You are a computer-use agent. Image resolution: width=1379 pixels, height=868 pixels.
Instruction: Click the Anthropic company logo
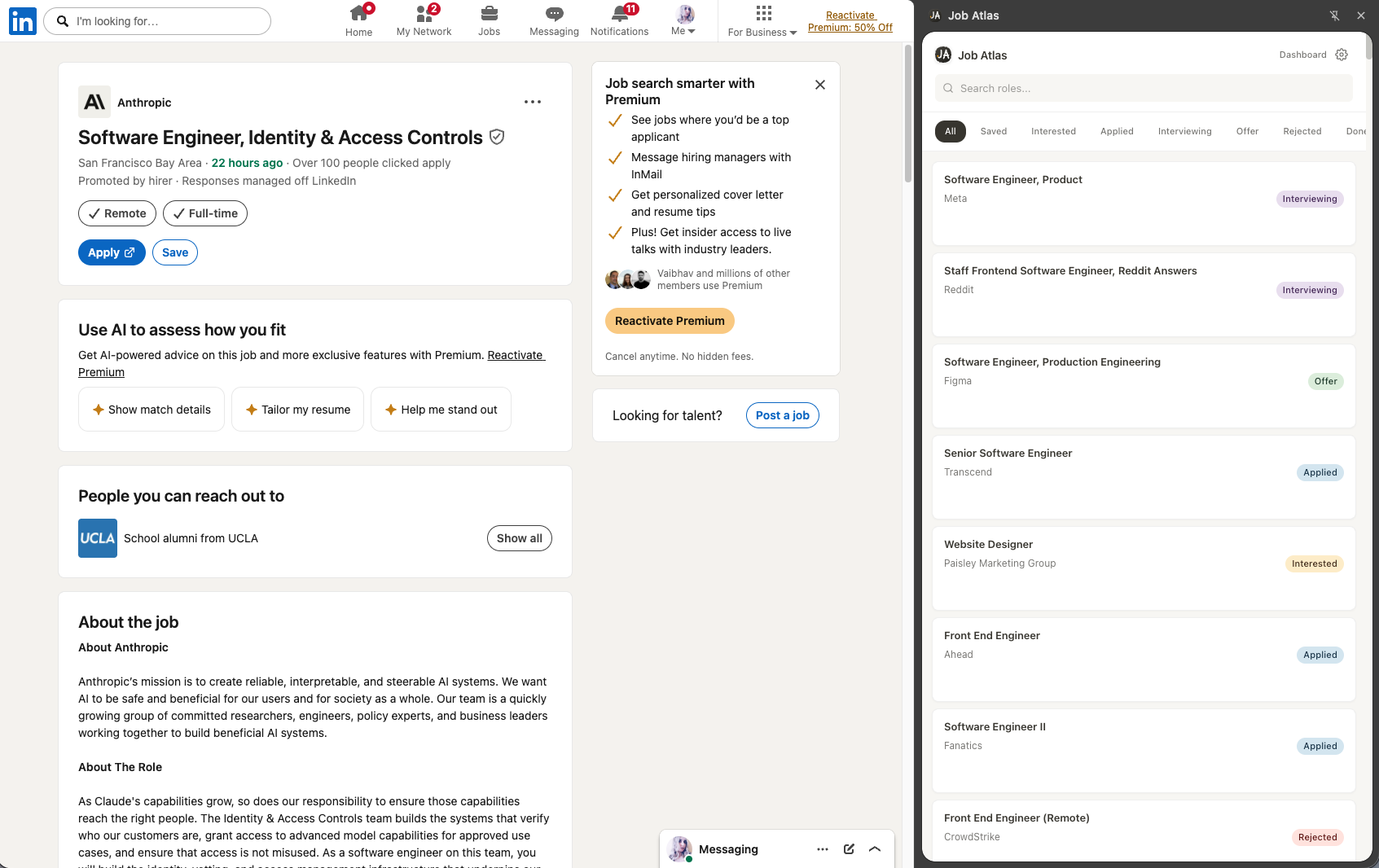point(94,102)
